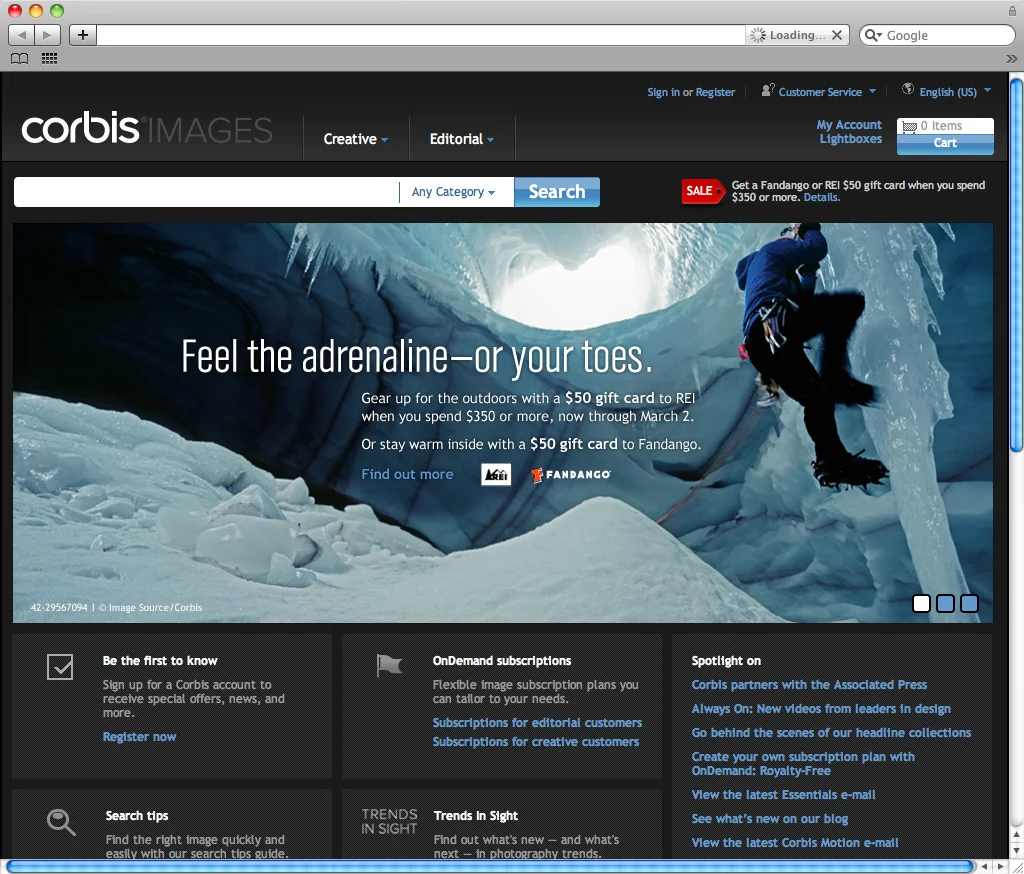
Task: Stop page loading with the X icon
Action: pos(837,35)
